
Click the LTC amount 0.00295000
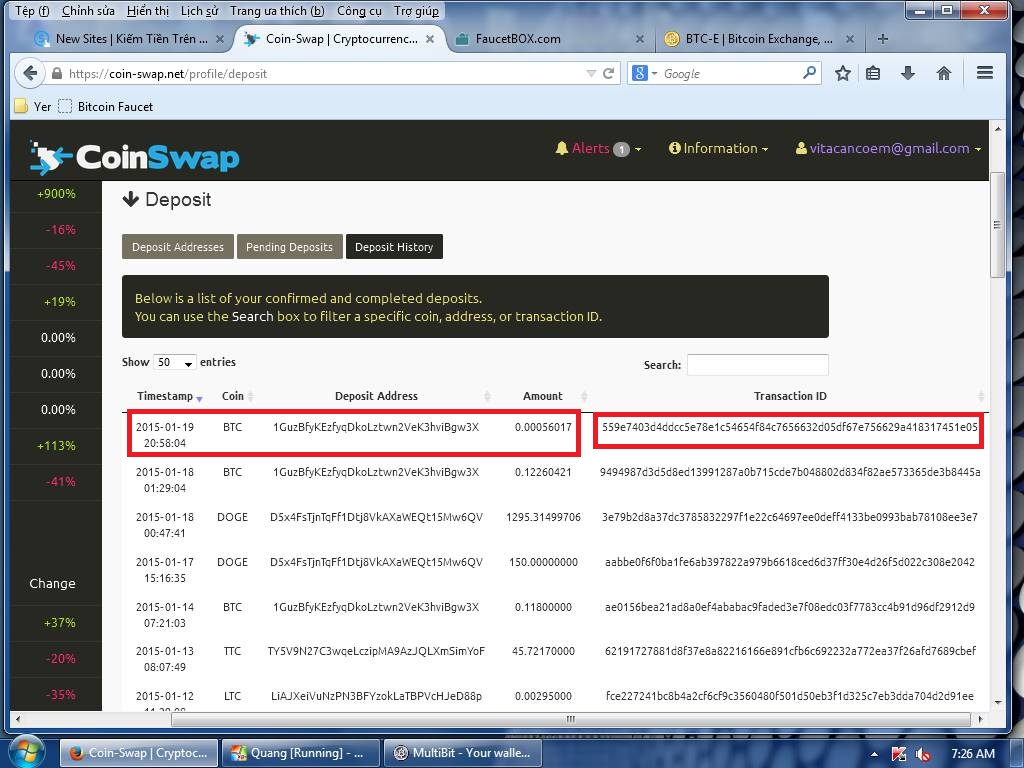pyautogui.click(x=543, y=696)
